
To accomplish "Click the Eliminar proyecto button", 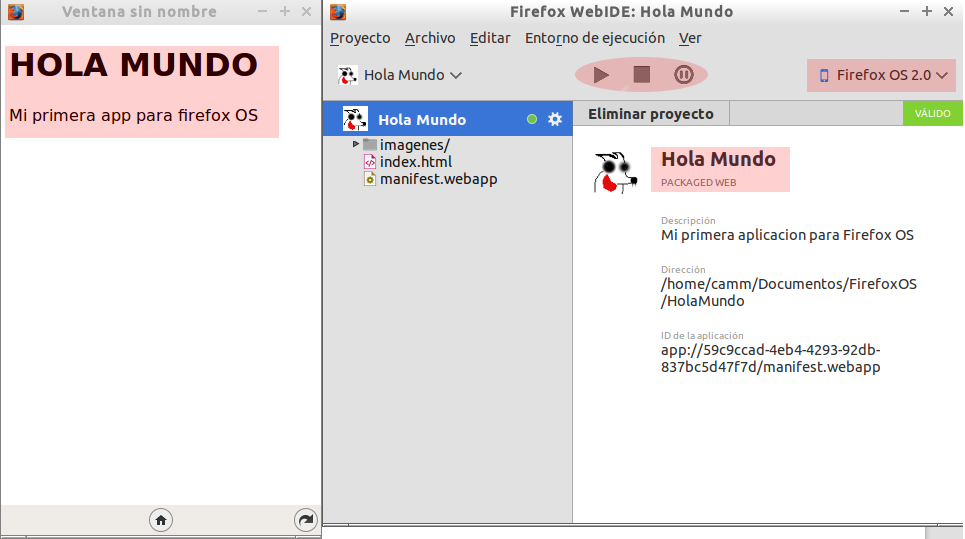I will [651, 114].
